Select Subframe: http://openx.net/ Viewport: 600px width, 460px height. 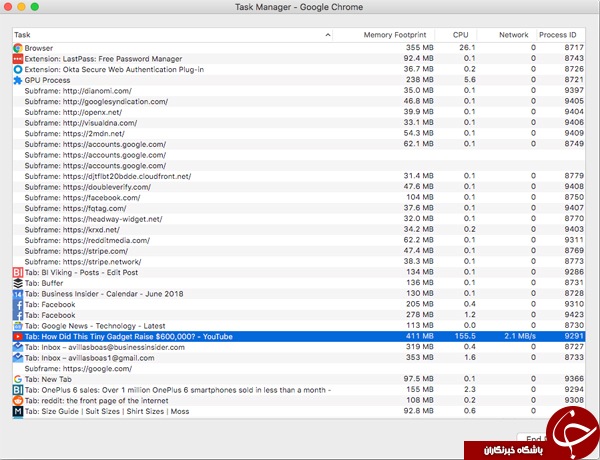pos(298,113)
